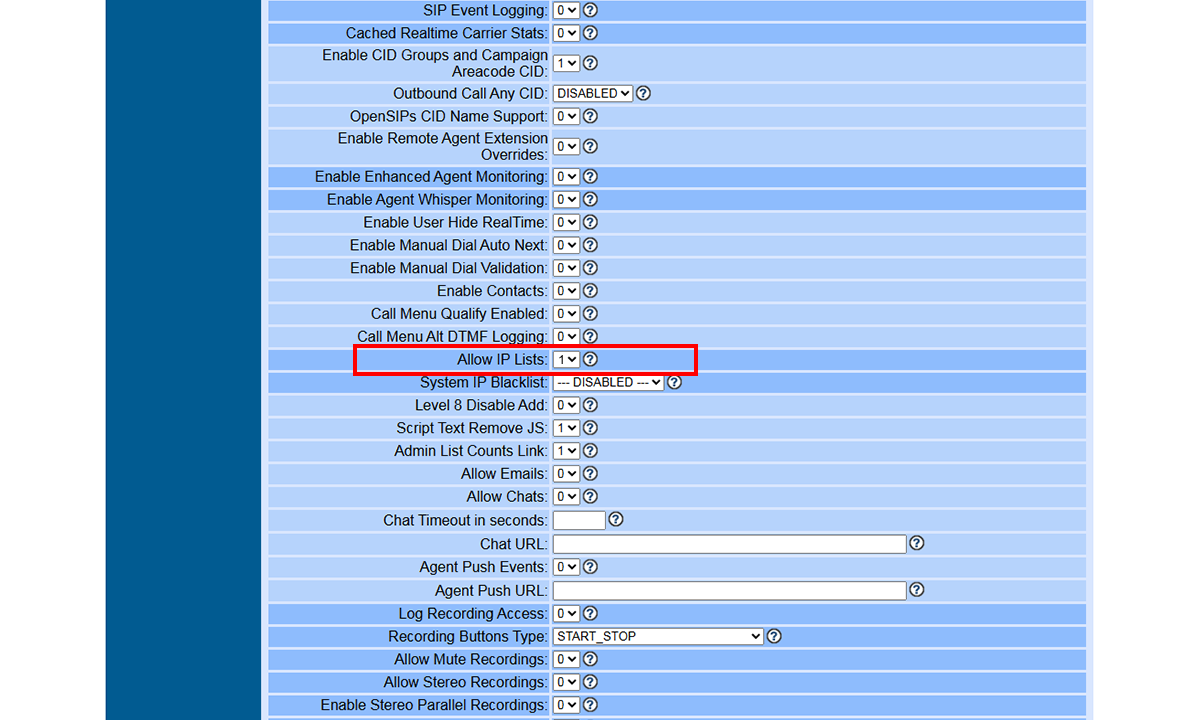
Task: Show help for Enable Enhanced Agent Monitoring
Action: click(x=590, y=176)
